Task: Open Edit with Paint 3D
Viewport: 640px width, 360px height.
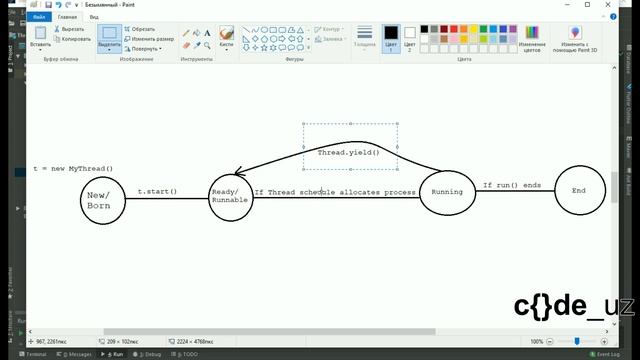Action: pos(575,39)
